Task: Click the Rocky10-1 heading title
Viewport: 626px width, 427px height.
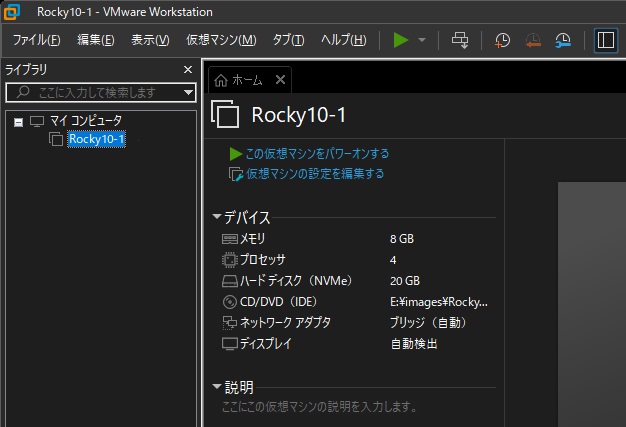Action: 298,115
